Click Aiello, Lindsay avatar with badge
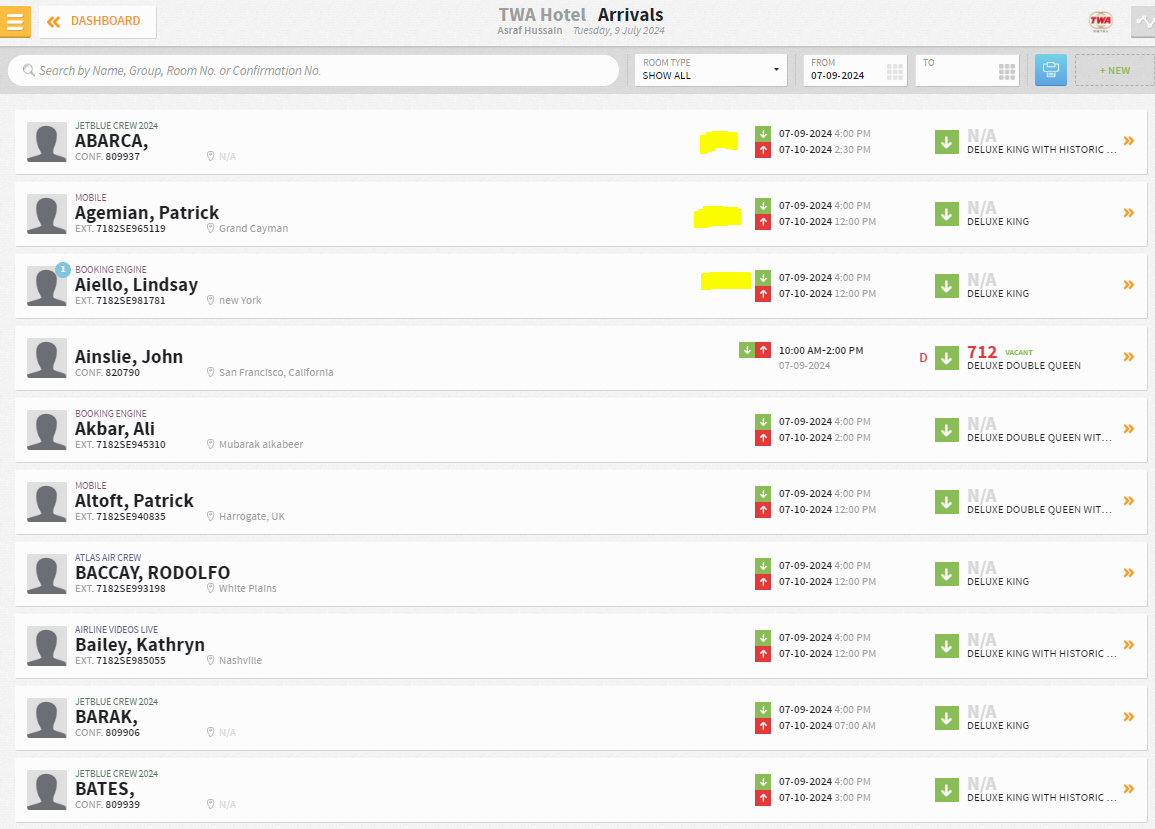1155x829 pixels. point(47,286)
